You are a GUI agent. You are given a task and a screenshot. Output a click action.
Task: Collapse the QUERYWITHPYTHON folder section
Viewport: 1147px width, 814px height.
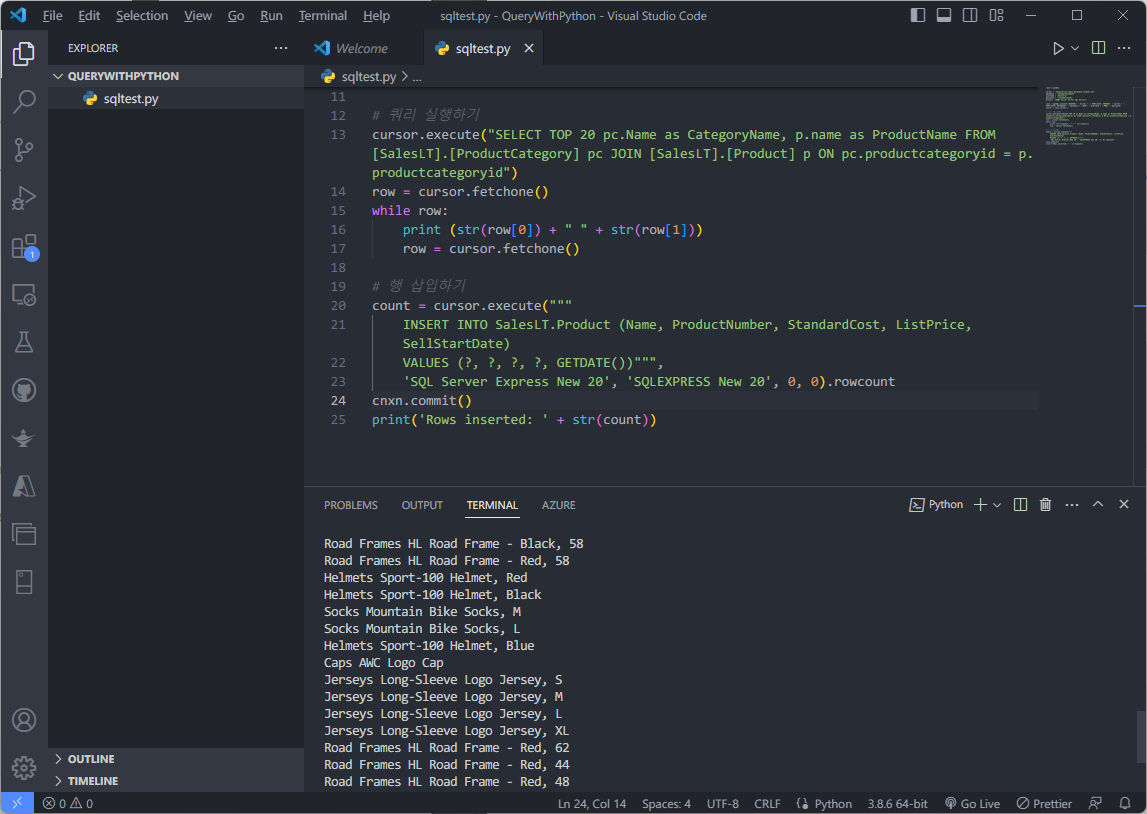176,76
